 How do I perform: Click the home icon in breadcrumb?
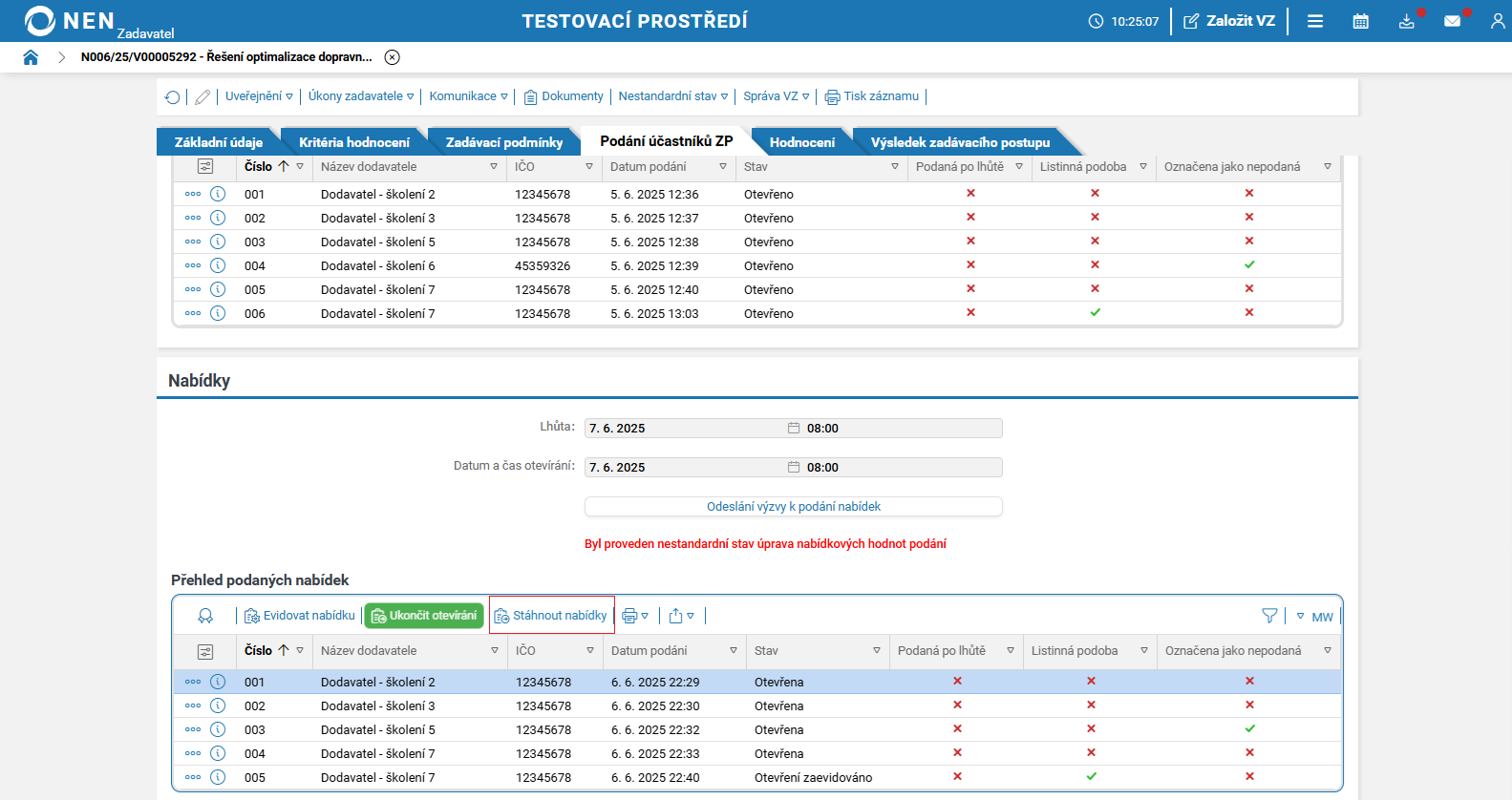[x=31, y=57]
